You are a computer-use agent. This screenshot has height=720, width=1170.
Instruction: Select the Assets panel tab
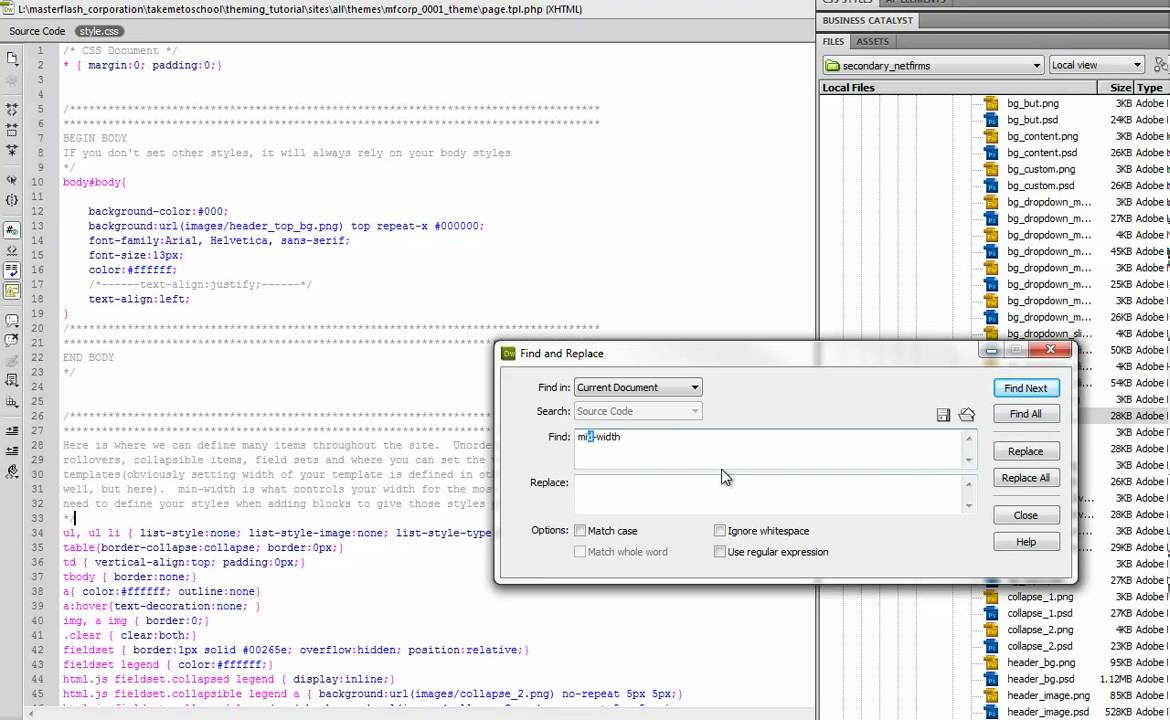pyautogui.click(x=872, y=41)
